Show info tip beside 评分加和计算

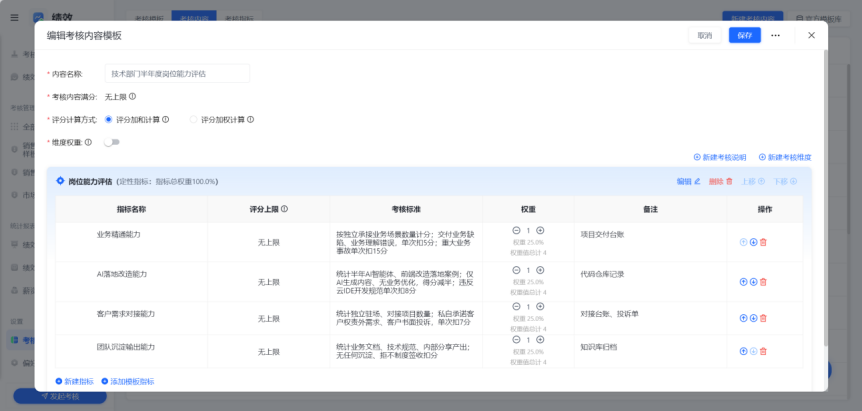[x=165, y=119]
